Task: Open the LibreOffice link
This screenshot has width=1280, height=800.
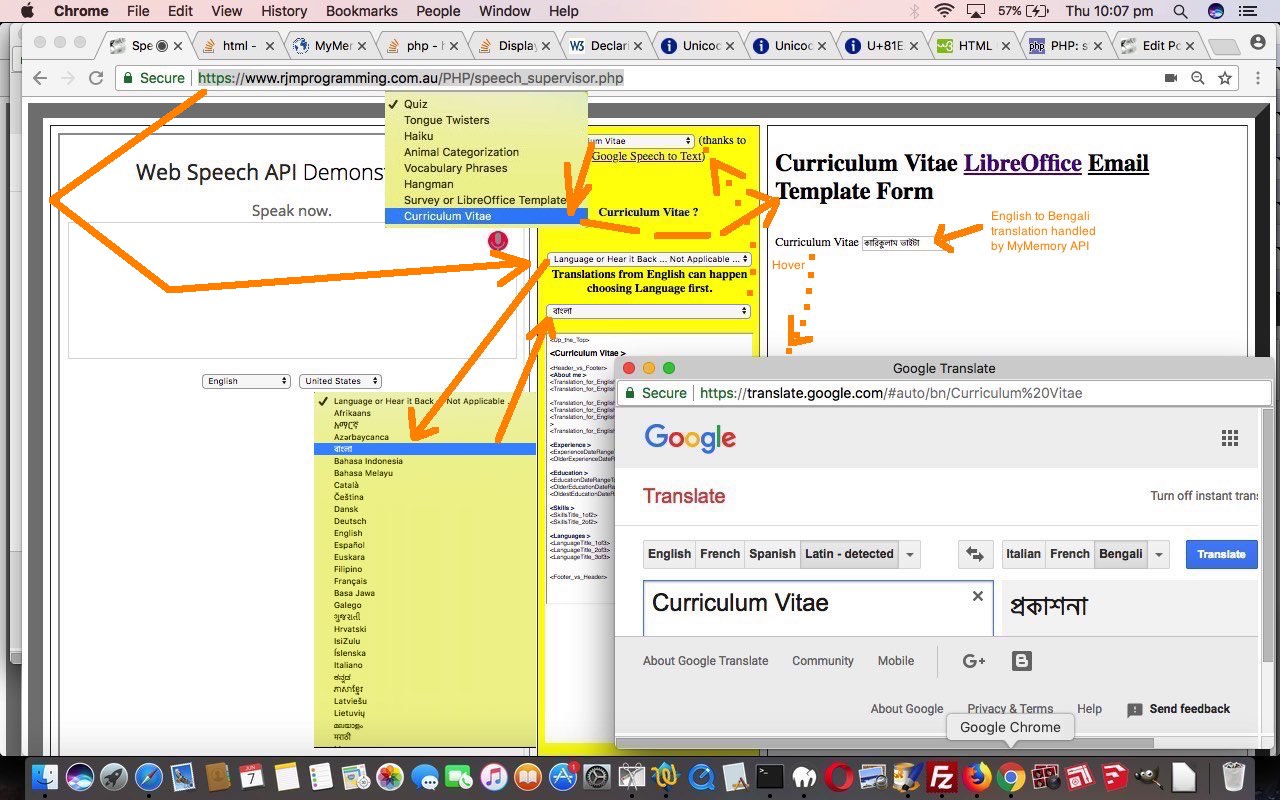Action: coord(1022,163)
